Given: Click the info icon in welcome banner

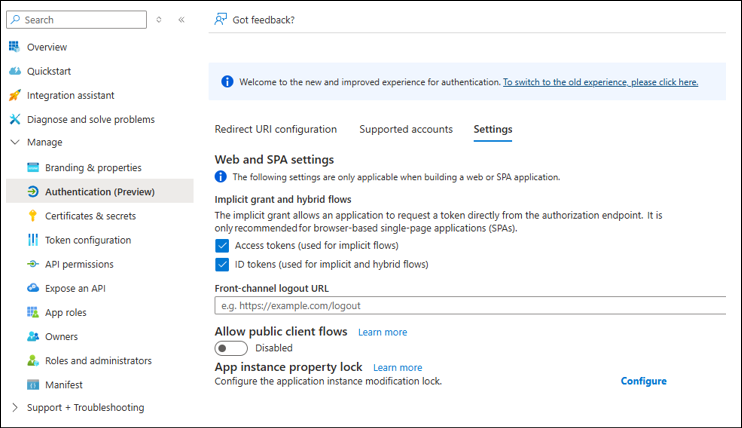Looking at the screenshot, I should pyautogui.click(x=227, y=81).
